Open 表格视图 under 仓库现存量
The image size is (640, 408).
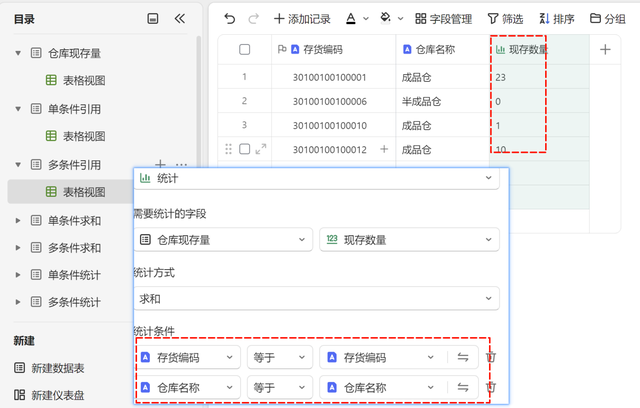point(75,80)
